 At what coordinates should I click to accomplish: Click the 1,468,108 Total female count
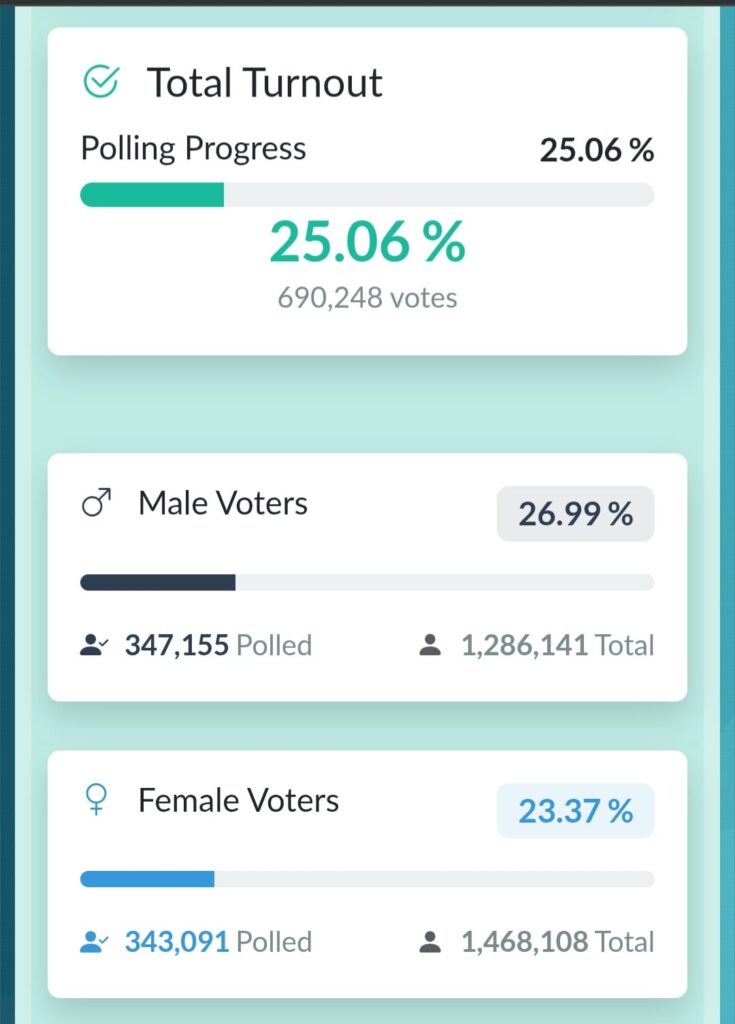[557, 942]
